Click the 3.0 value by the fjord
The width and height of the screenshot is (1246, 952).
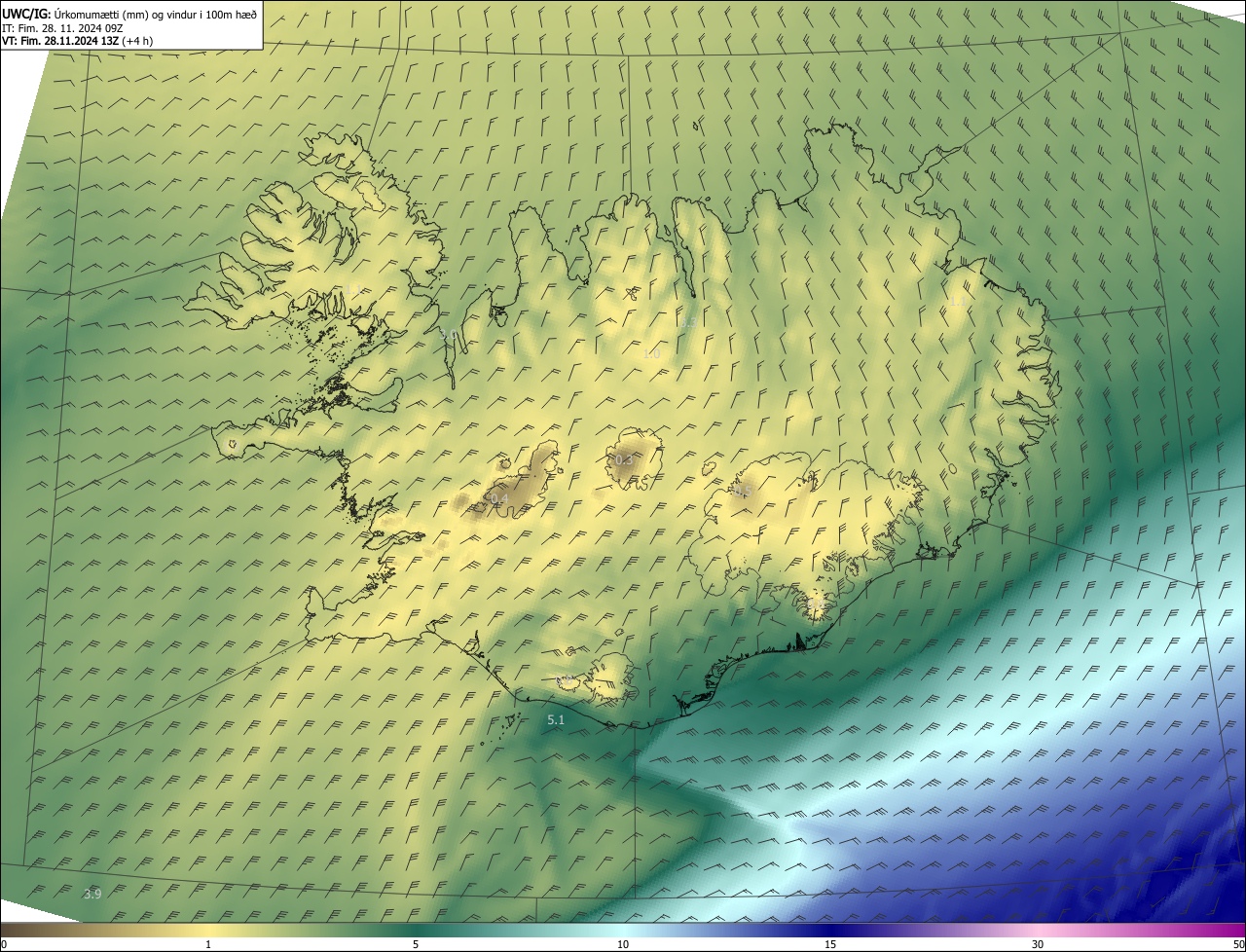[x=449, y=334]
